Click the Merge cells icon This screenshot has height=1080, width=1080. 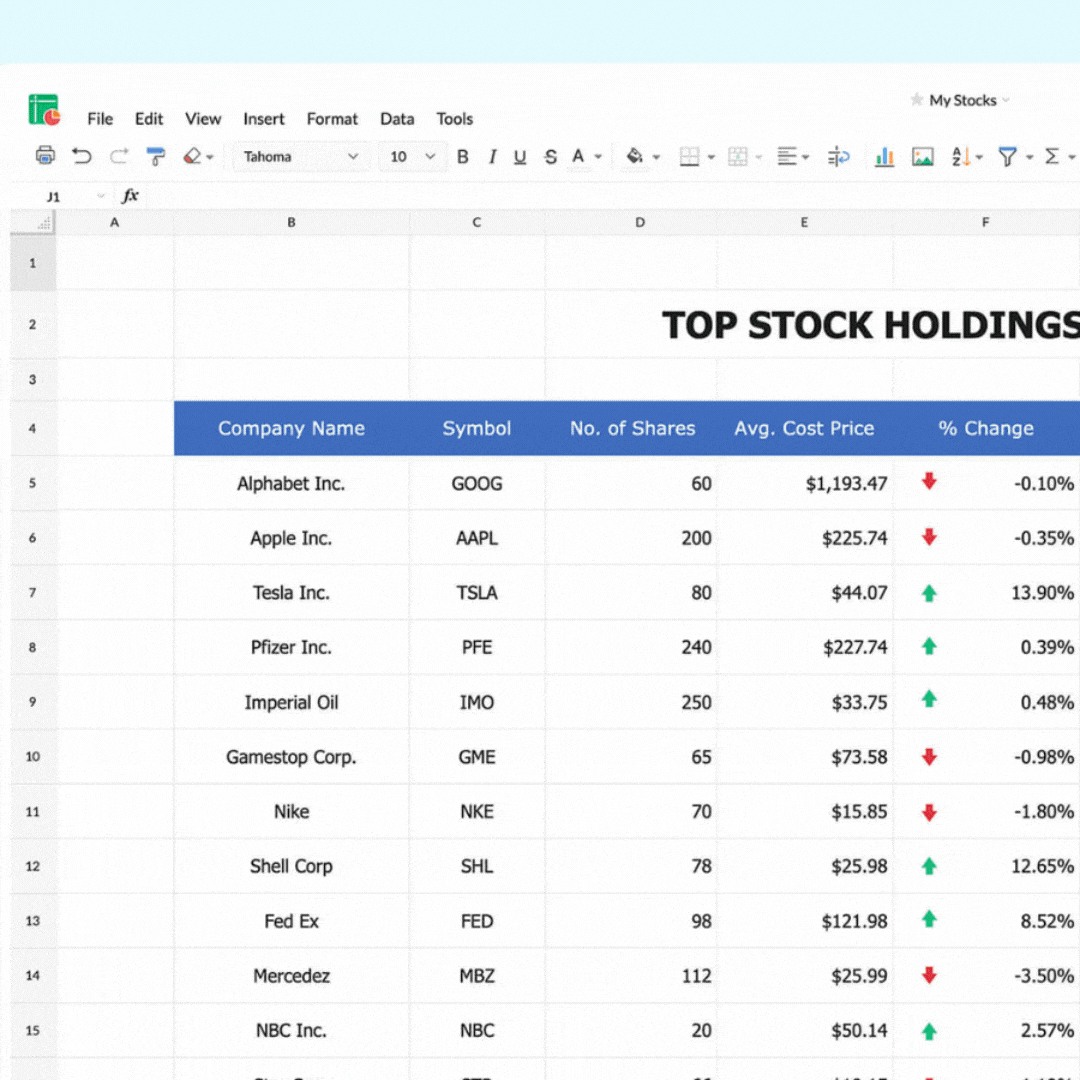(738, 157)
